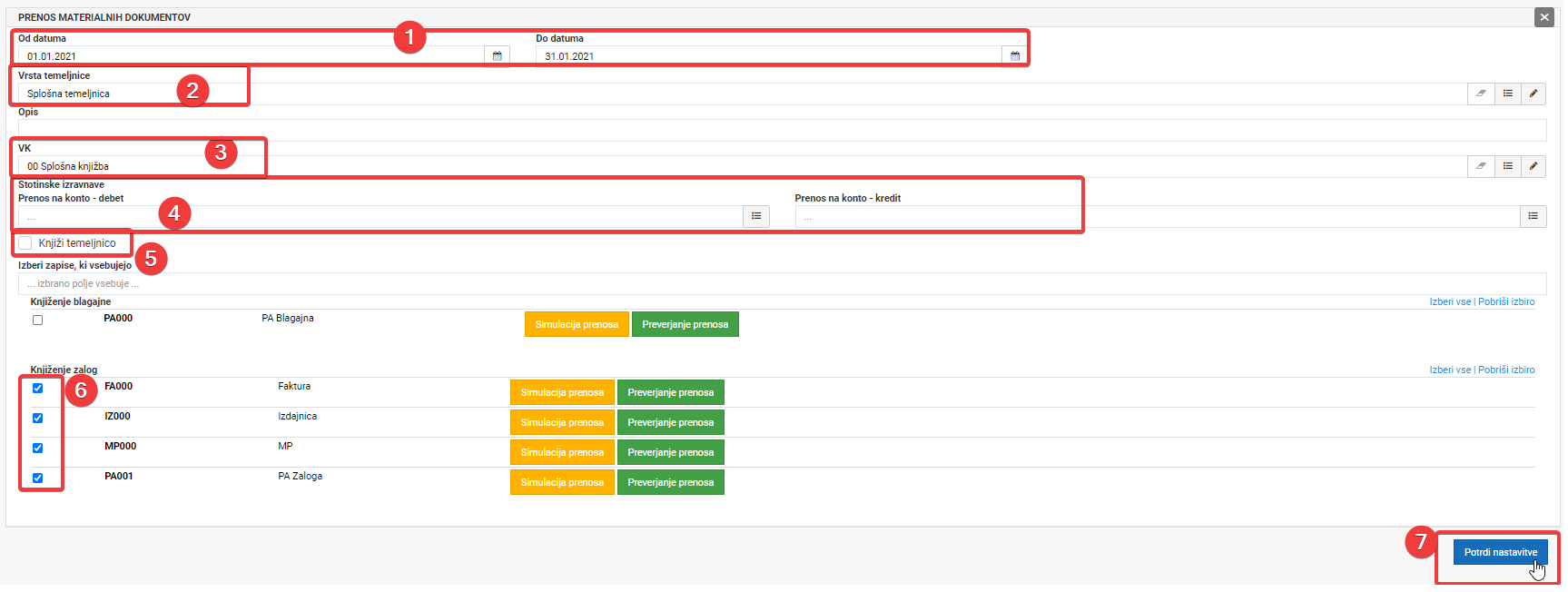This screenshot has width=1568, height=592.
Task: Run Simulacija prenosa for MP000
Action: point(562,452)
